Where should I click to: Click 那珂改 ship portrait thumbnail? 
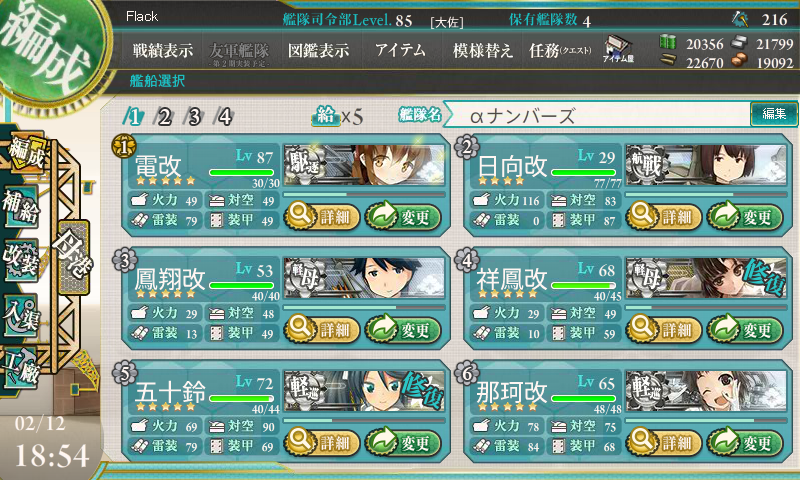coord(706,390)
